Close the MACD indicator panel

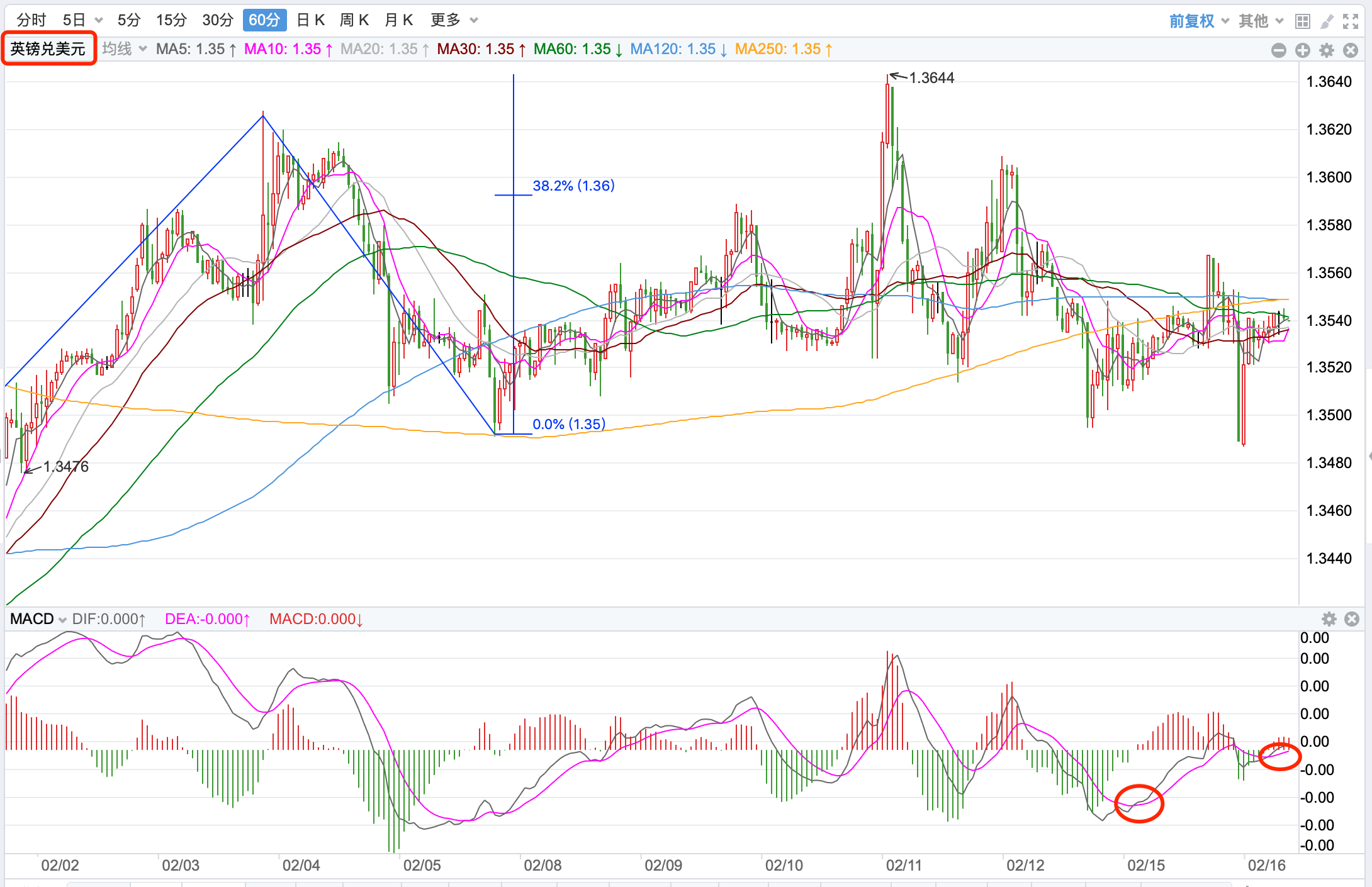tap(1351, 619)
